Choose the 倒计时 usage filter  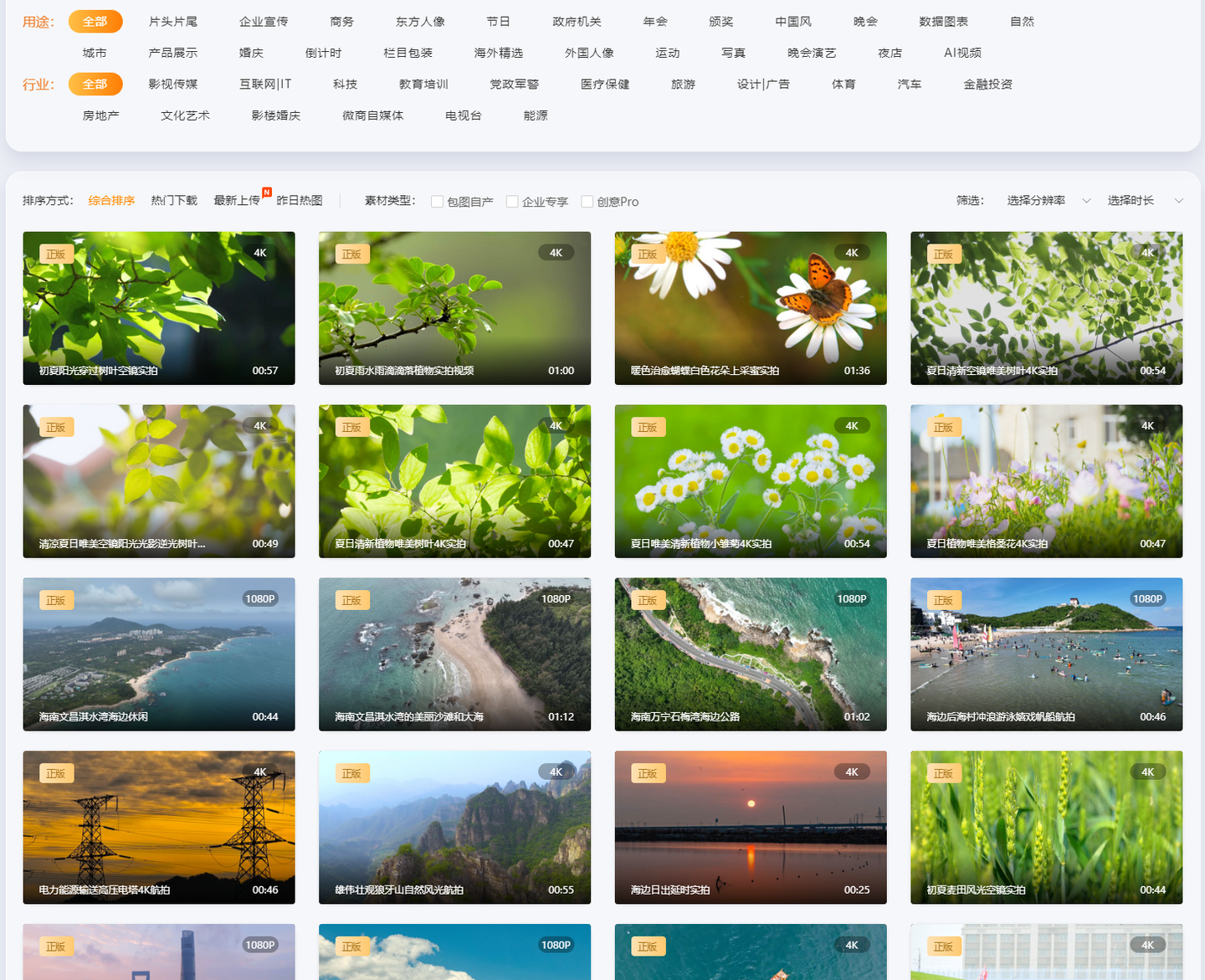(323, 53)
